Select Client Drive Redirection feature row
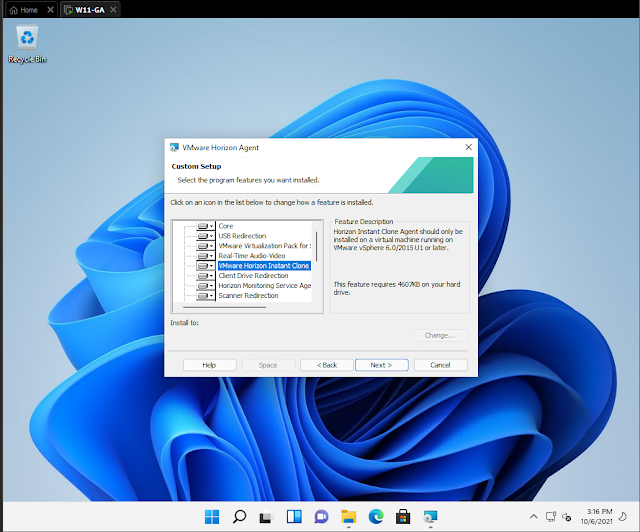Viewport: 640px width, 532px height. pyautogui.click(x=253, y=276)
